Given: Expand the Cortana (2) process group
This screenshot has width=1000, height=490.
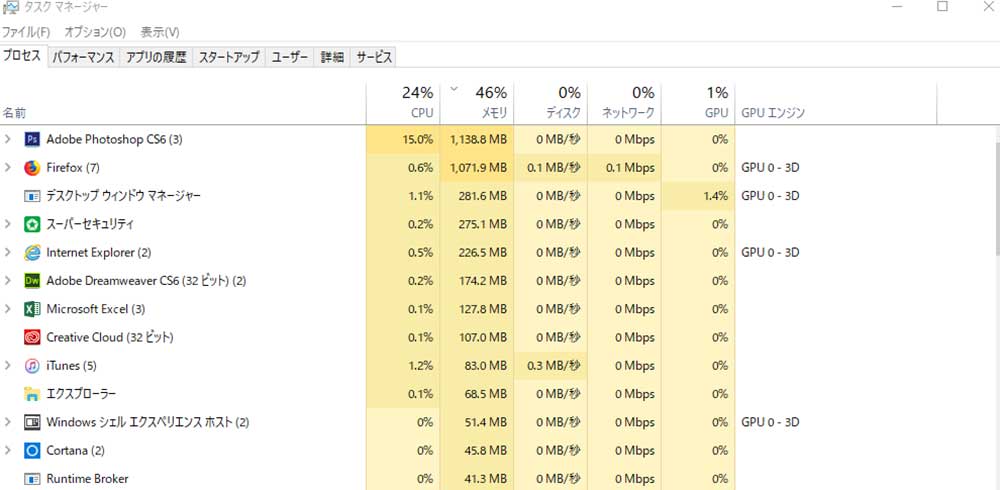Looking at the screenshot, I should click(x=8, y=450).
